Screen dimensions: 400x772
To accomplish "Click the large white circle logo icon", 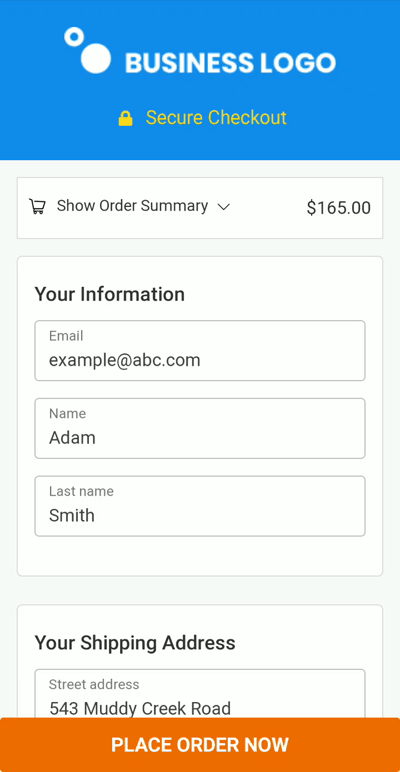I will pos(96,58).
